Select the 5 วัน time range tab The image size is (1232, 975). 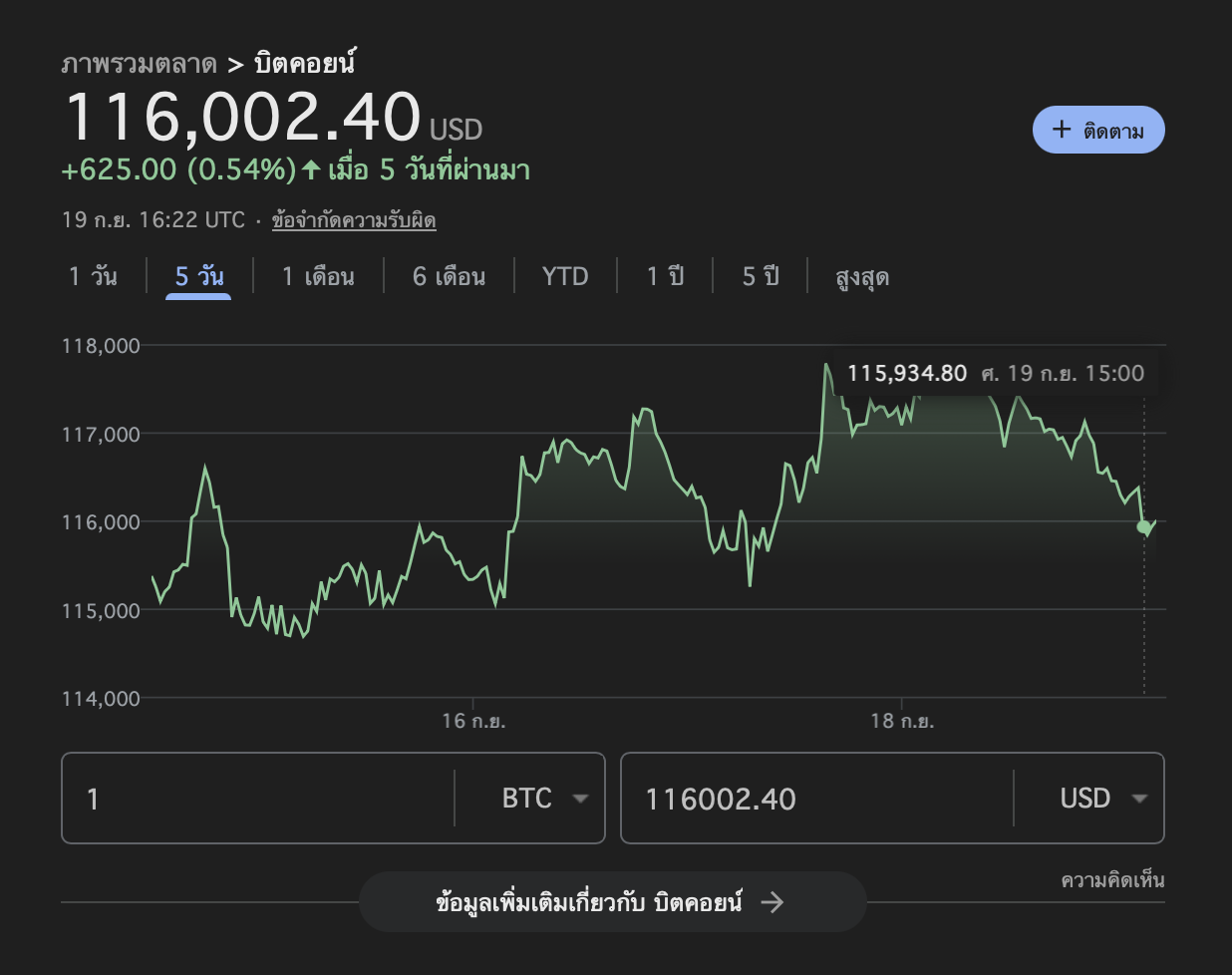tap(199, 276)
